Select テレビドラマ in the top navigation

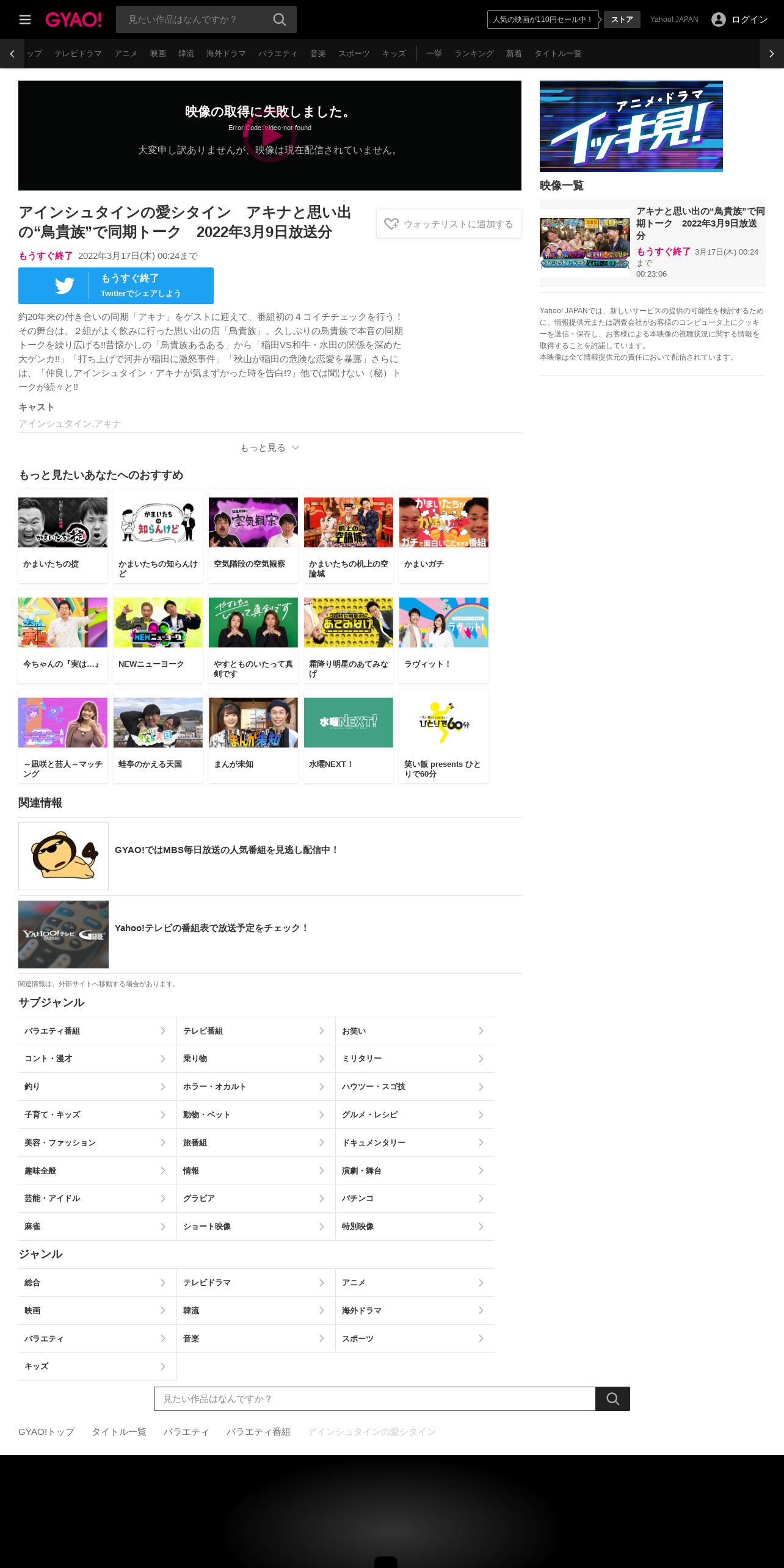[x=78, y=54]
